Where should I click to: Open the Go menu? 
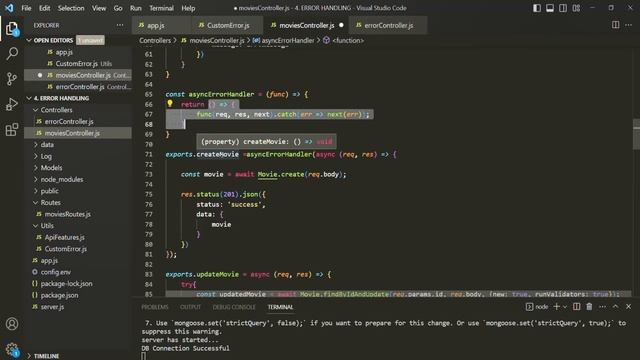click(x=118, y=8)
